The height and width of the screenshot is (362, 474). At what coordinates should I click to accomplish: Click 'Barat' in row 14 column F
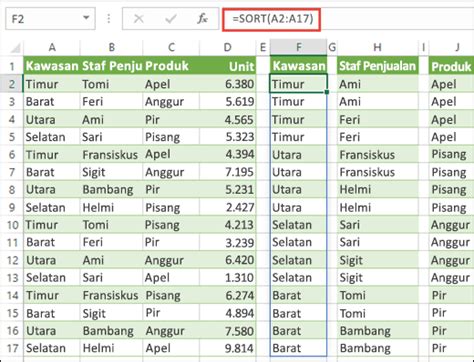click(x=298, y=295)
